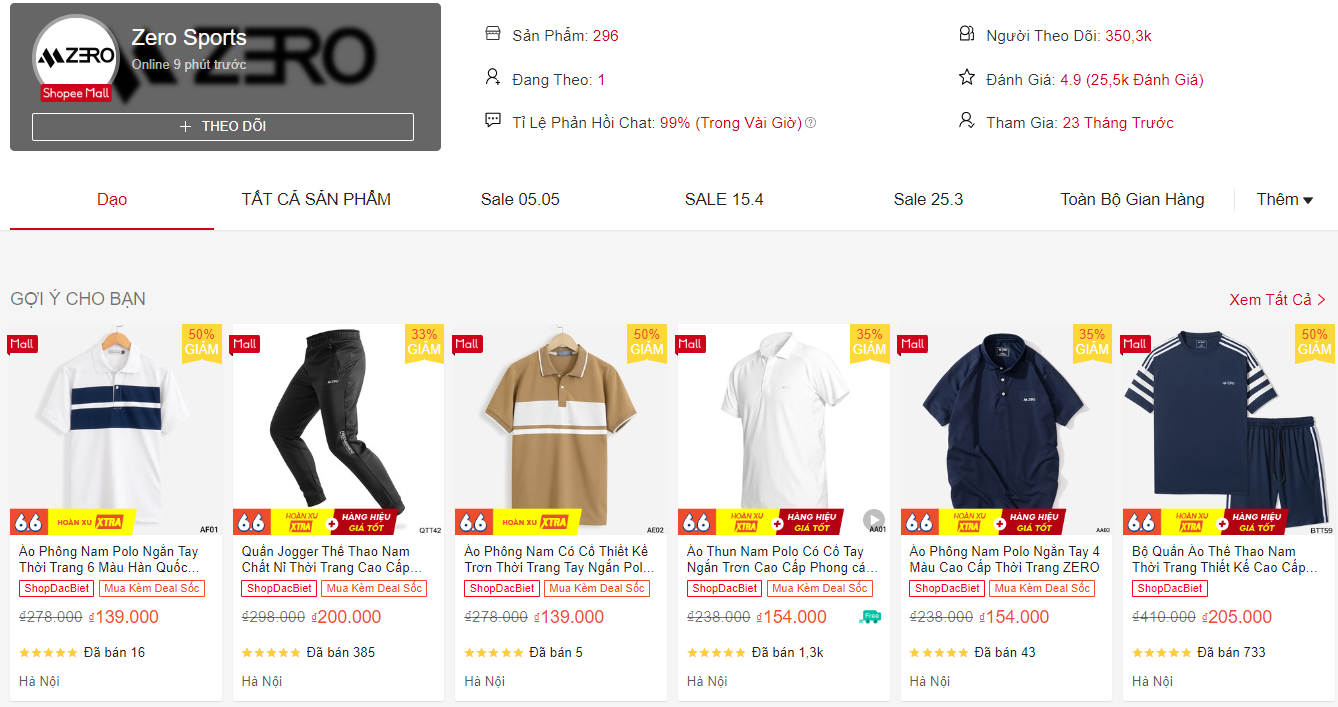Click the star icon next to Đánh Giá

click(966, 76)
